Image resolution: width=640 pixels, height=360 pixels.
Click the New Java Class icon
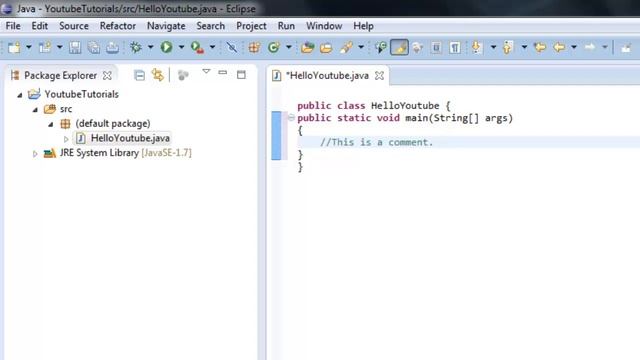[x=274, y=48]
